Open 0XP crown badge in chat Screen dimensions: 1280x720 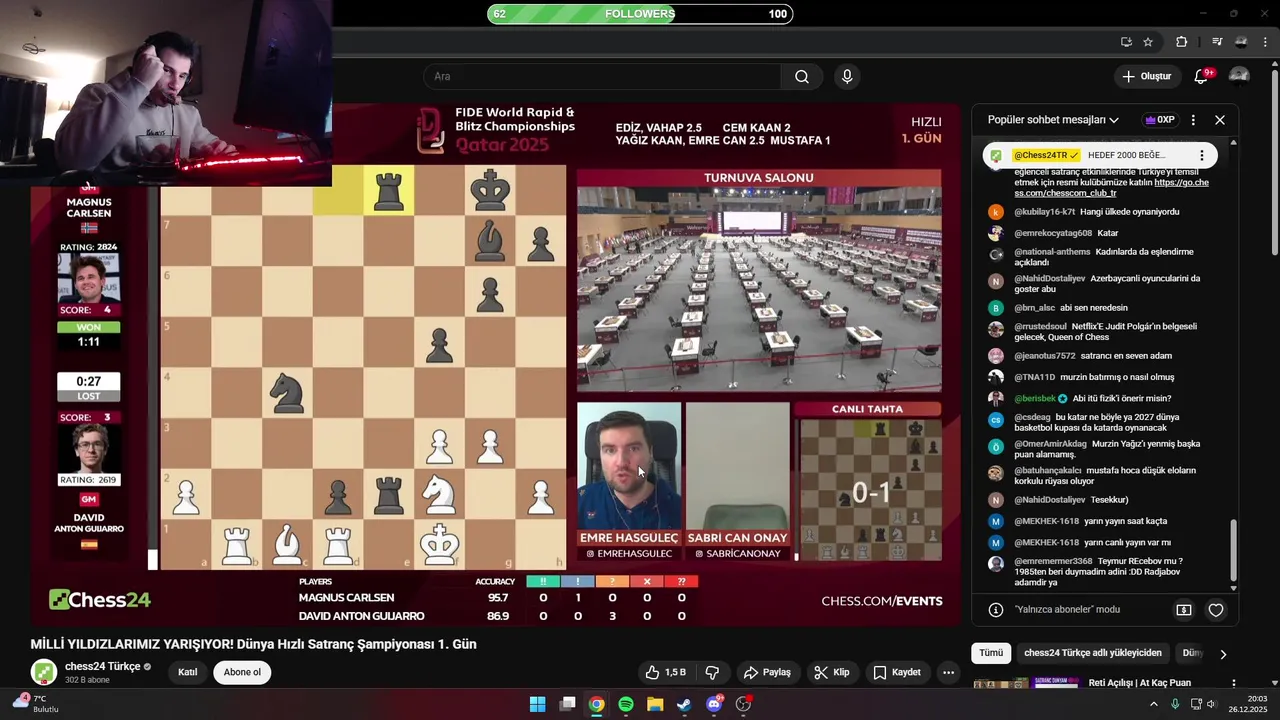pos(1160,120)
